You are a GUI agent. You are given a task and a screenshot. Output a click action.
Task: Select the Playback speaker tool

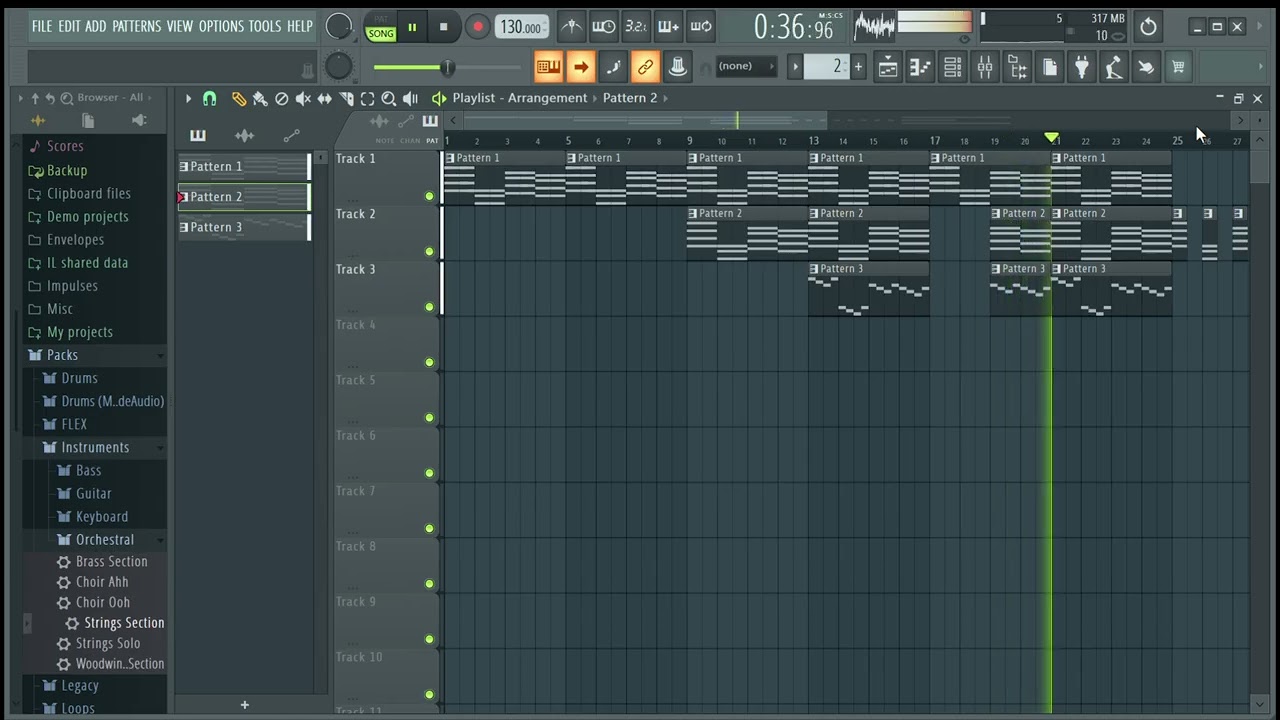click(x=410, y=98)
